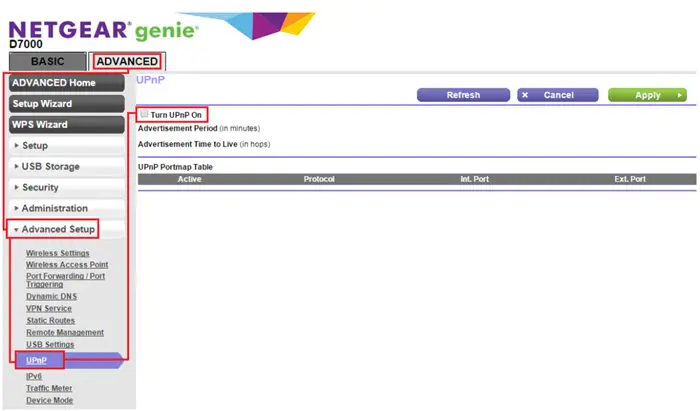700x411 pixels.
Task: Click the UPnP page title
Action: click(x=150, y=80)
